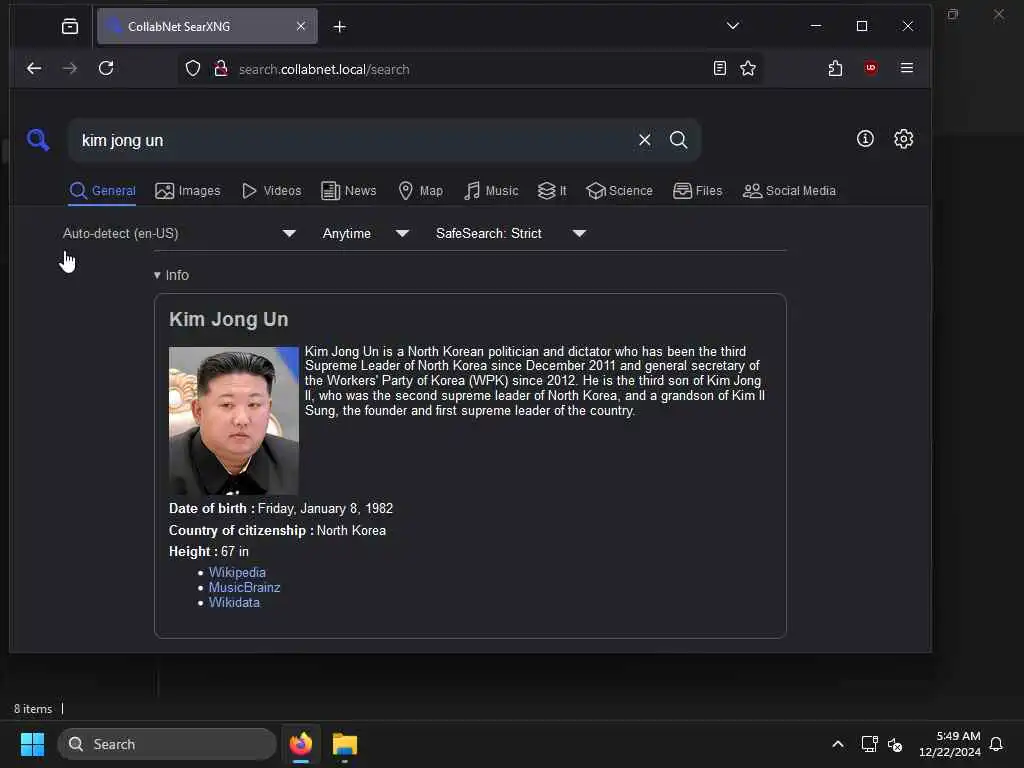Switch to the News search tab

[349, 191]
